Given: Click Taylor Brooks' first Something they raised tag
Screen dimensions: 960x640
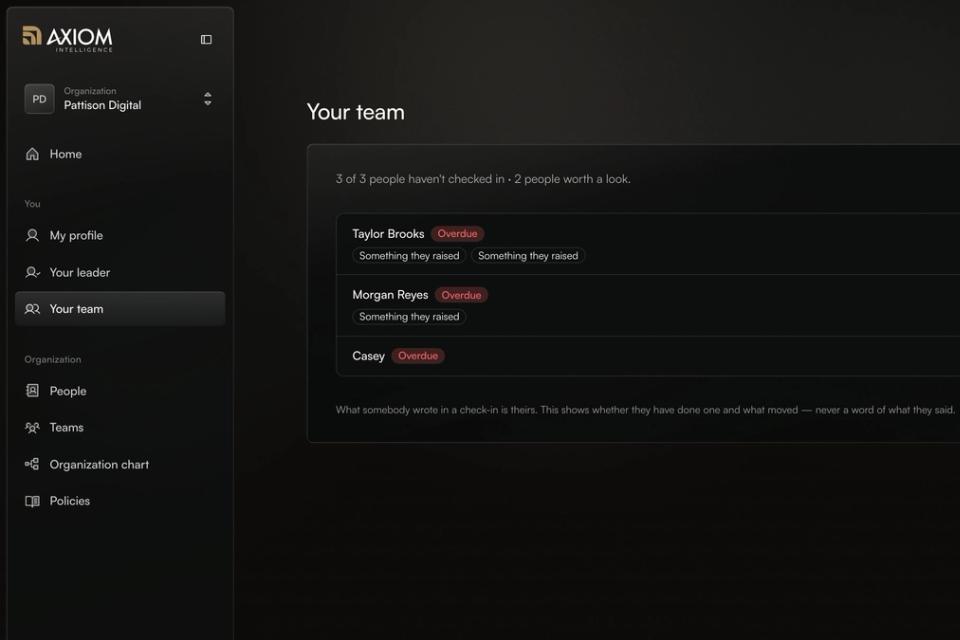Looking at the screenshot, I should coord(409,255).
